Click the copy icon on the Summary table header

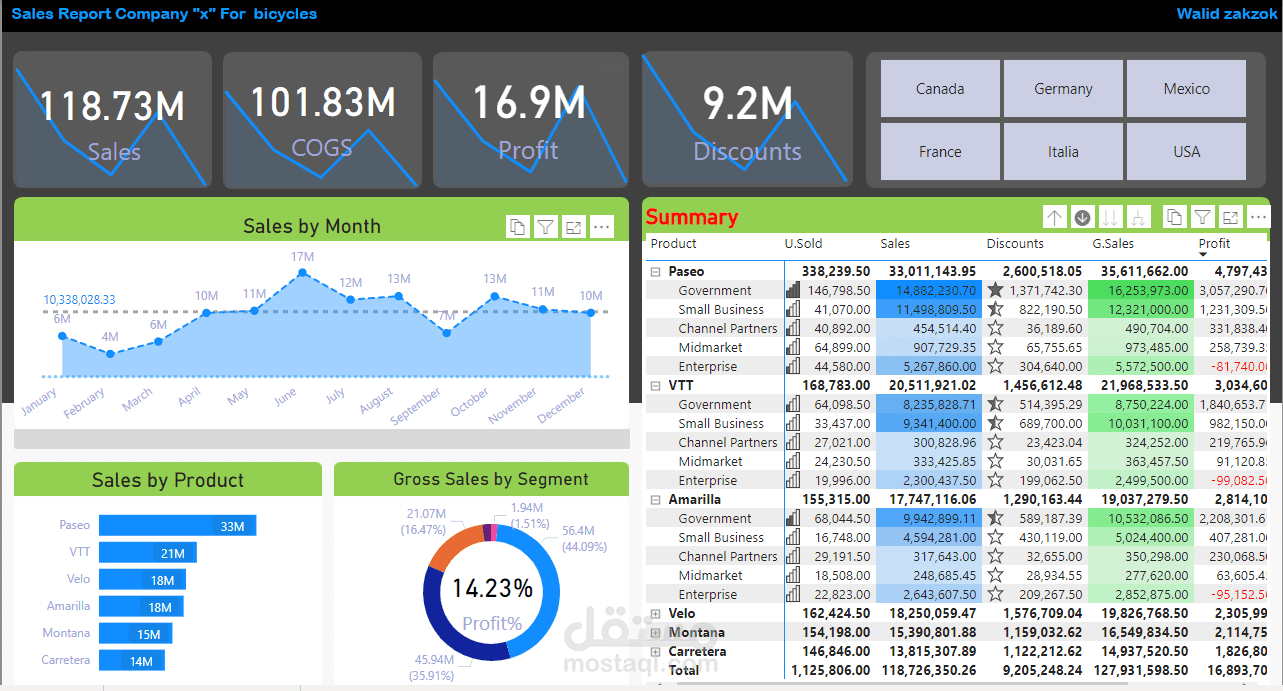pos(1174,216)
